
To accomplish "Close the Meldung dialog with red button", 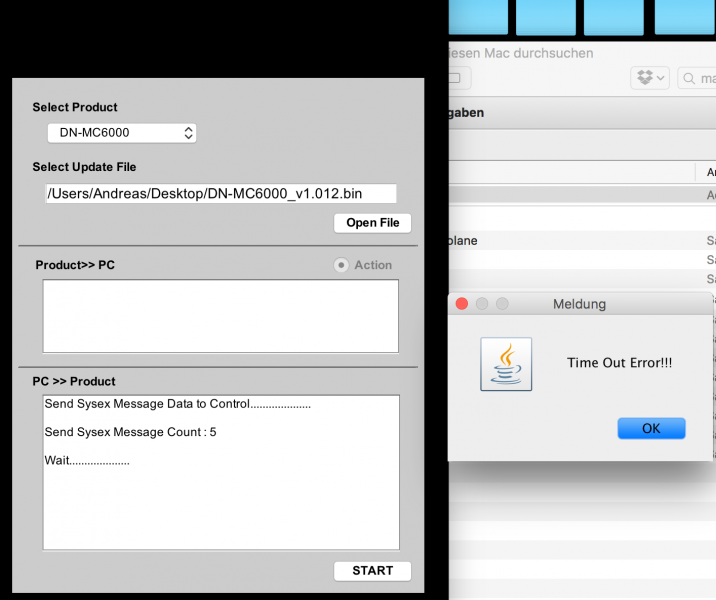I will pos(462,304).
